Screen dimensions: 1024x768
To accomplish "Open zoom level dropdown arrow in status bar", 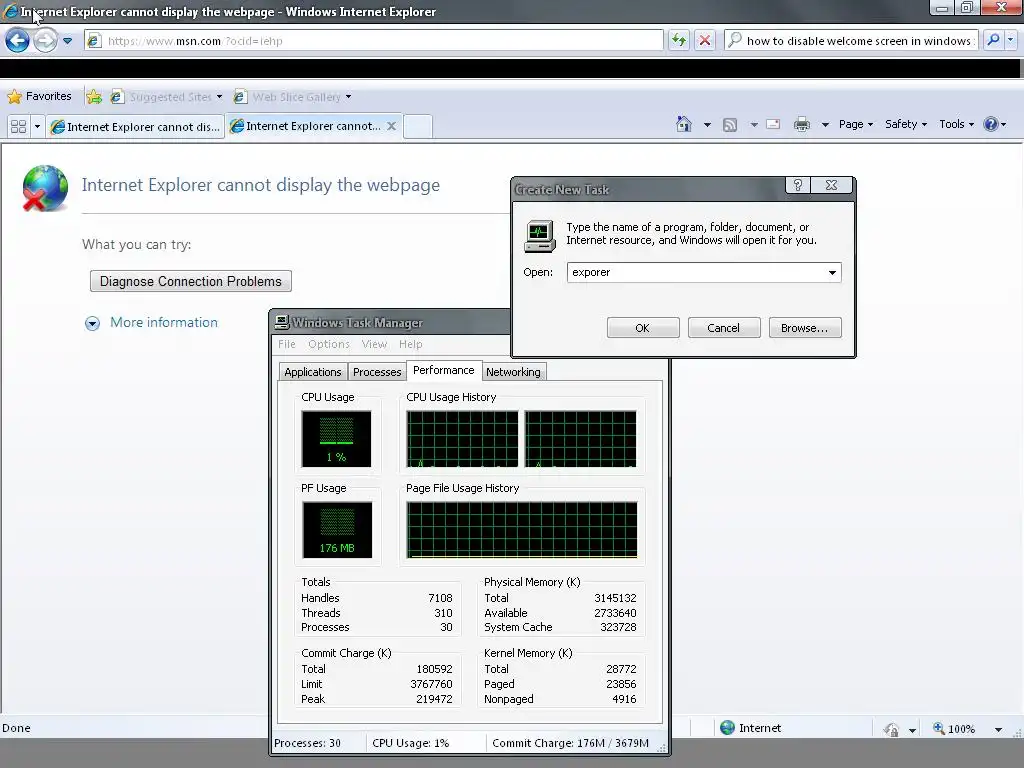I will (998, 729).
